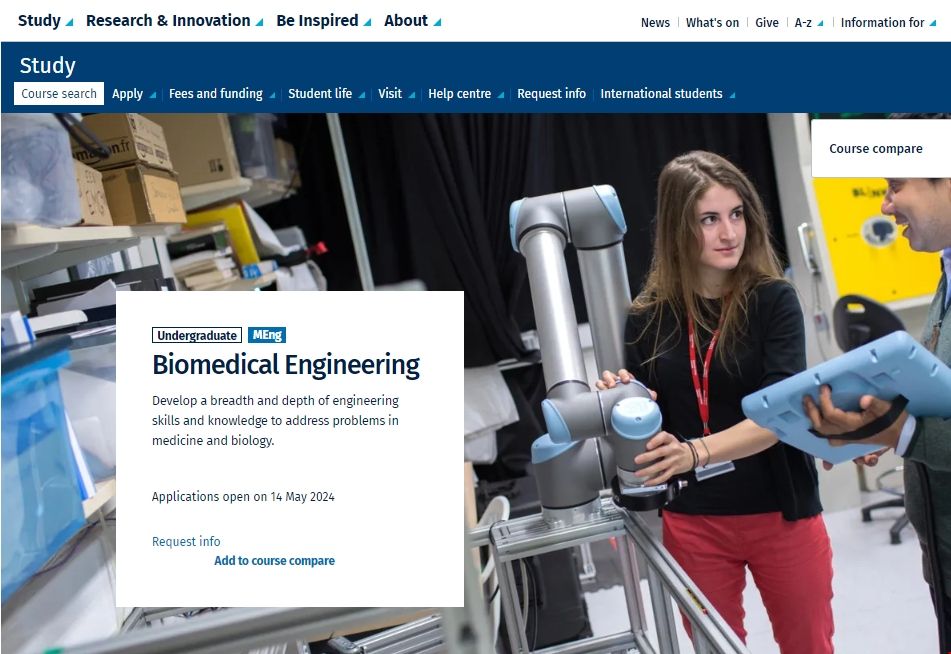Click Request info link in course card

coord(186,542)
